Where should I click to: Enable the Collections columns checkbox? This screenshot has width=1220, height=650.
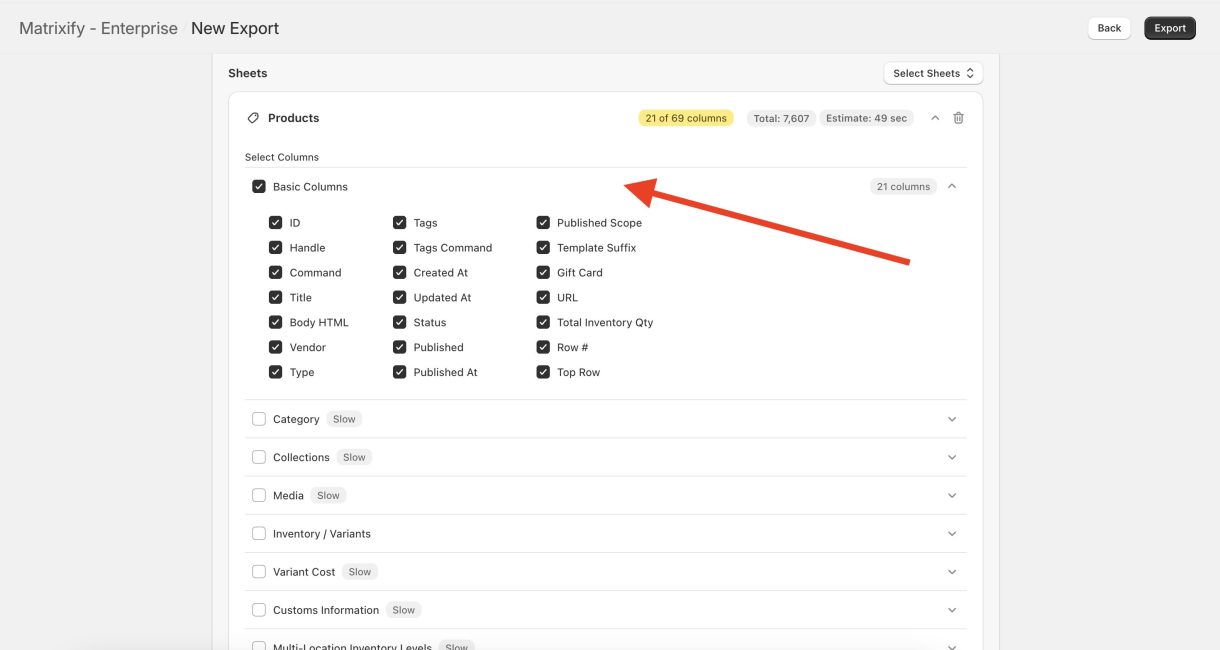click(259, 456)
